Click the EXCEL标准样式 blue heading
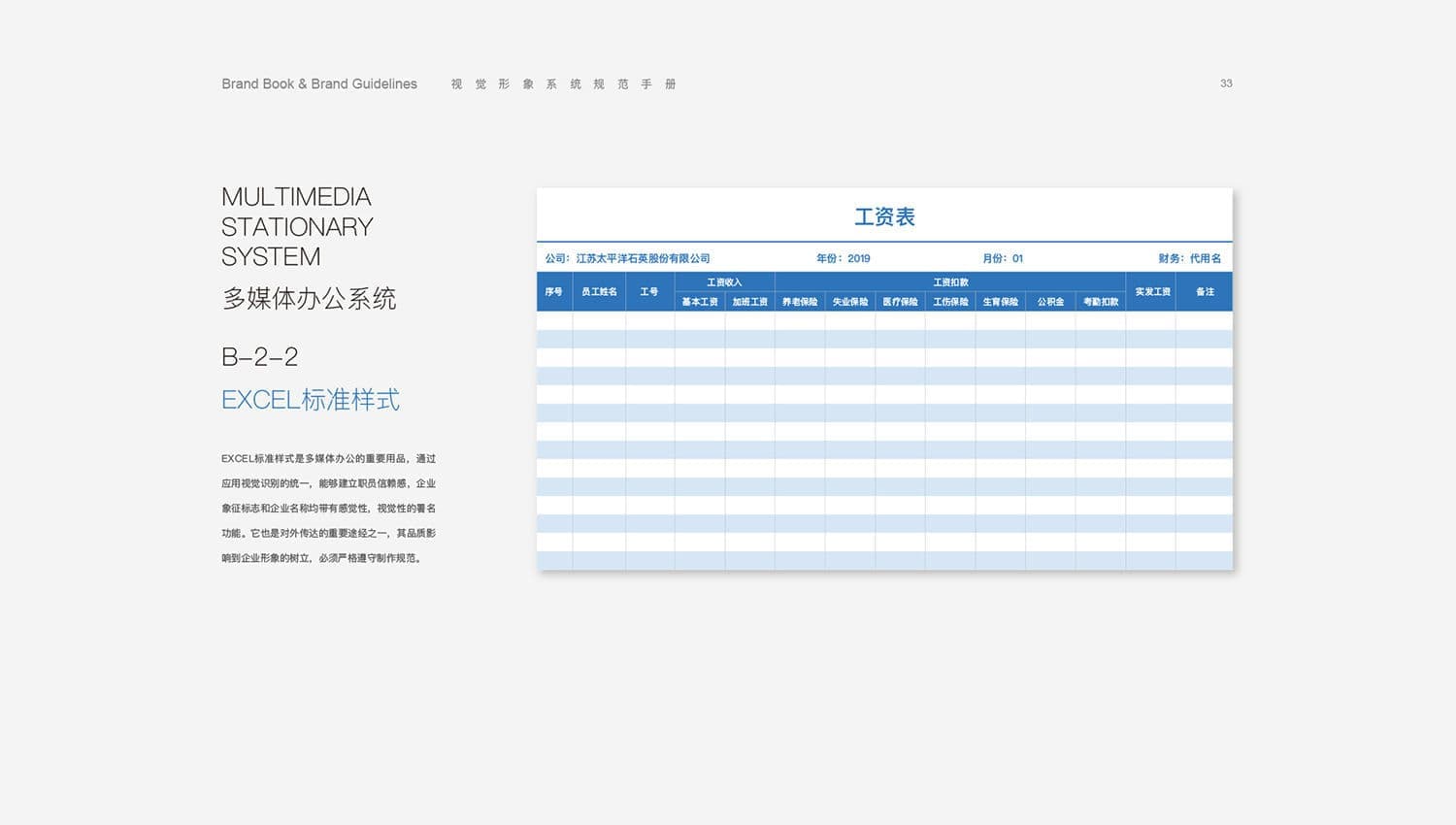Screen dimensions: 1456x825 310,400
